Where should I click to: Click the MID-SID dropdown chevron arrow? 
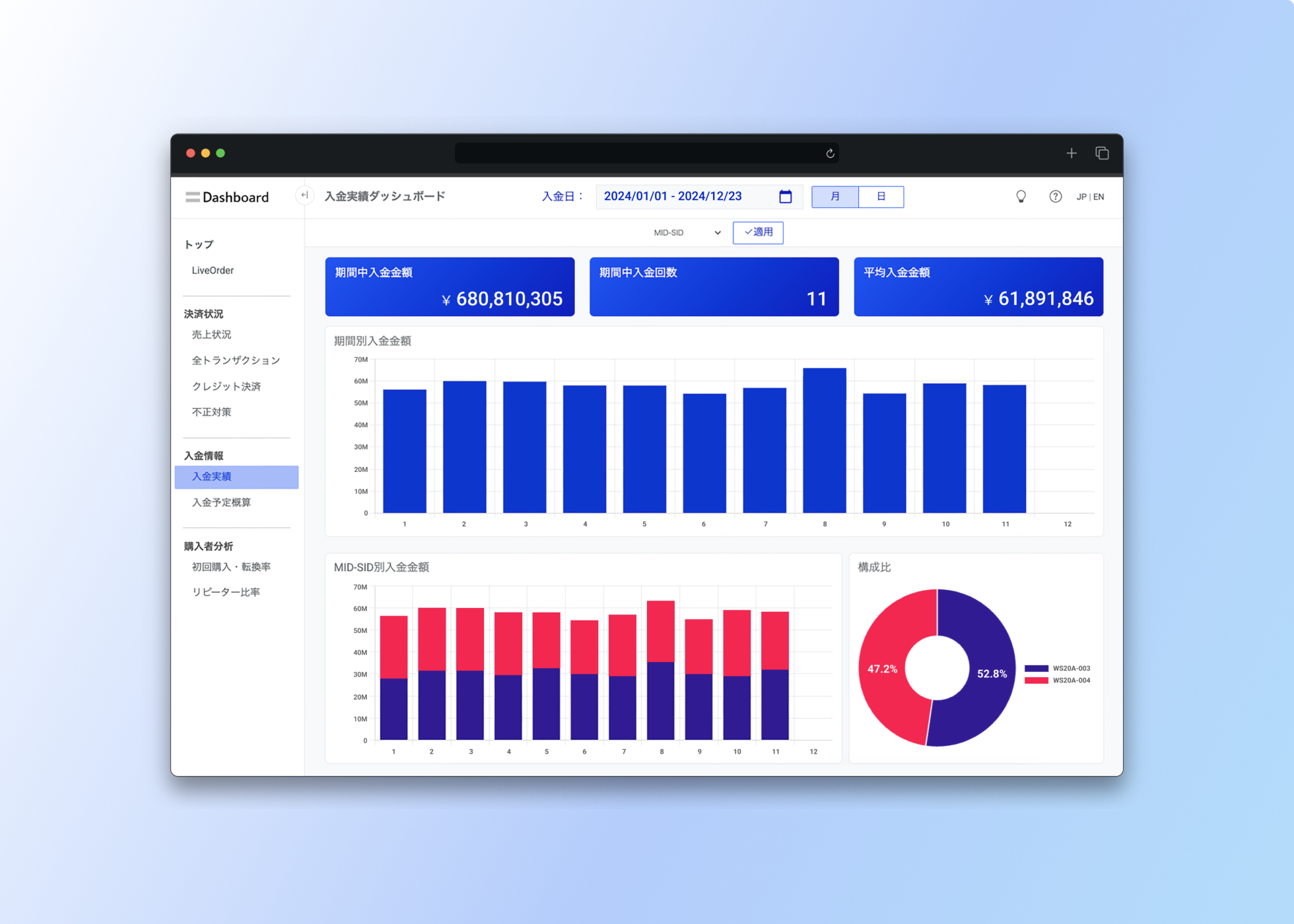[718, 233]
